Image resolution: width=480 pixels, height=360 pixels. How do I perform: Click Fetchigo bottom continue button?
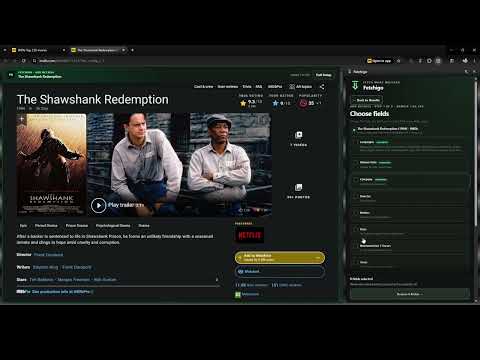click(x=410, y=294)
